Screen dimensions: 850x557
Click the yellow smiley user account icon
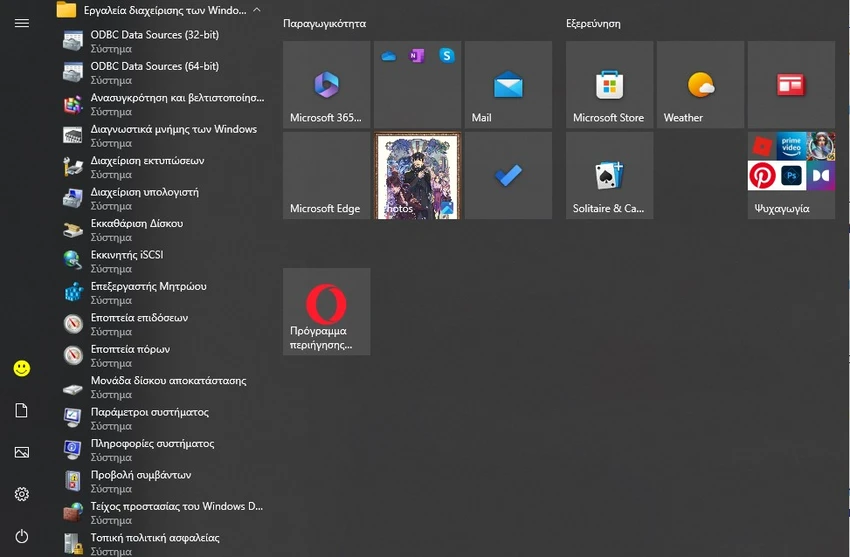point(22,368)
